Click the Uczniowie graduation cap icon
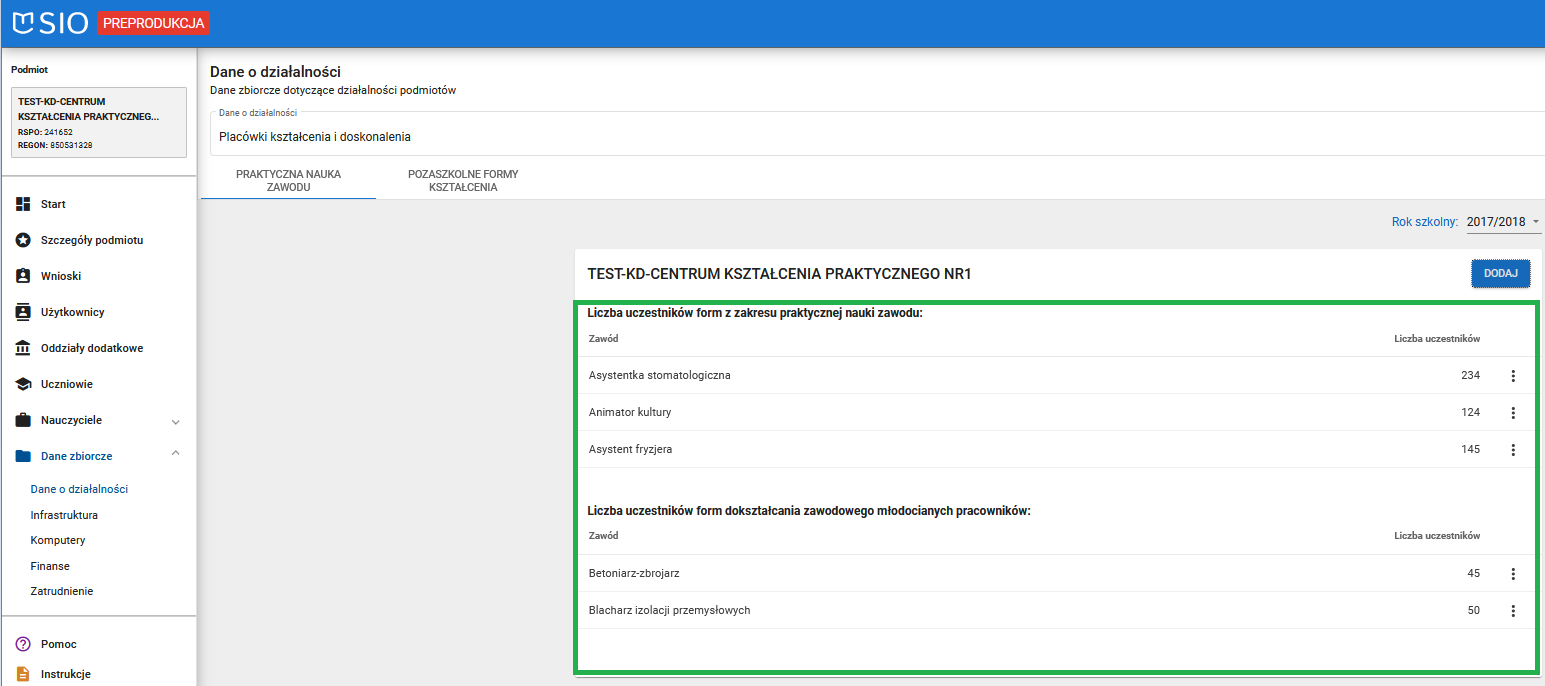The image size is (1545, 686). [x=23, y=384]
